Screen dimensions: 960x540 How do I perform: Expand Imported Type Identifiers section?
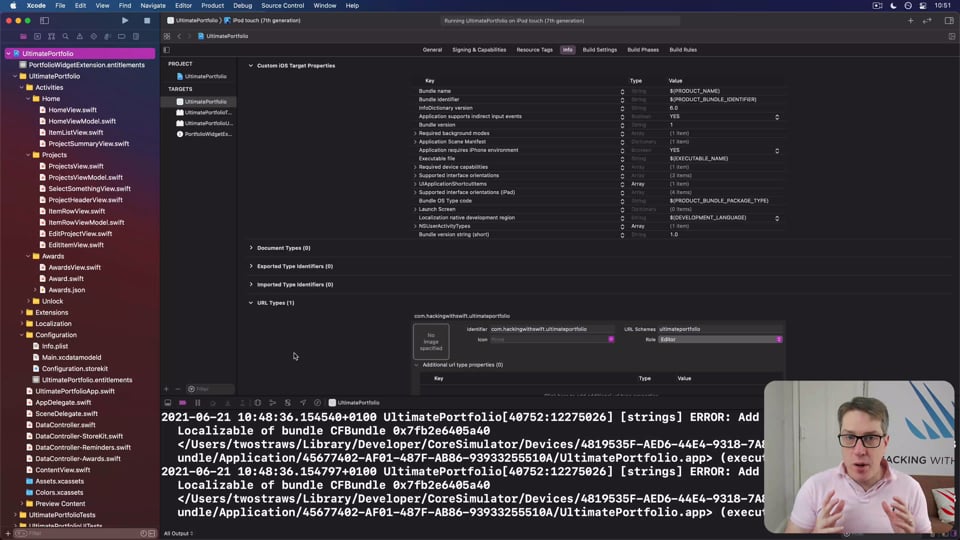(251, 285)
